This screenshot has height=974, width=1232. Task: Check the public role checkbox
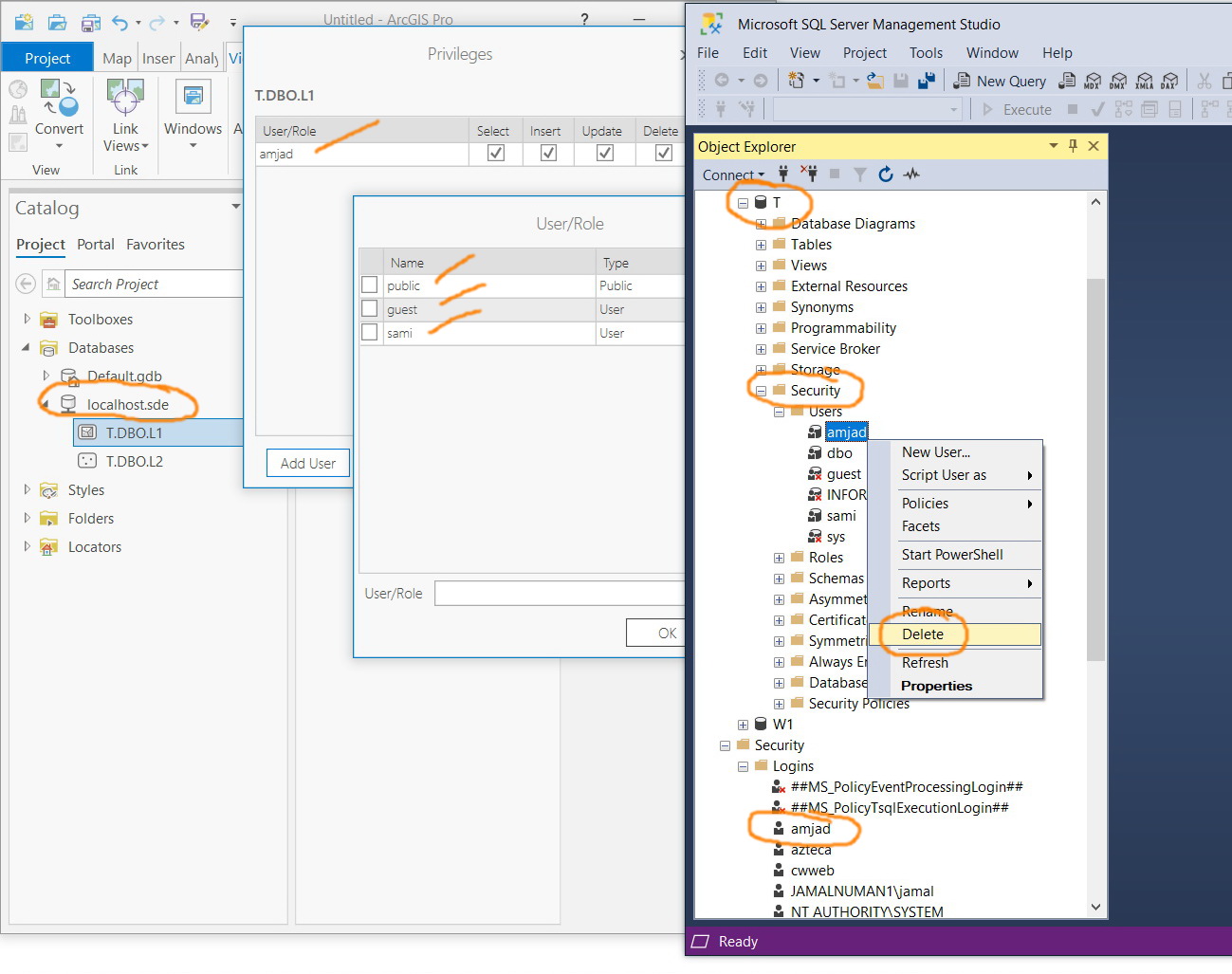click(x=369, y=285)
